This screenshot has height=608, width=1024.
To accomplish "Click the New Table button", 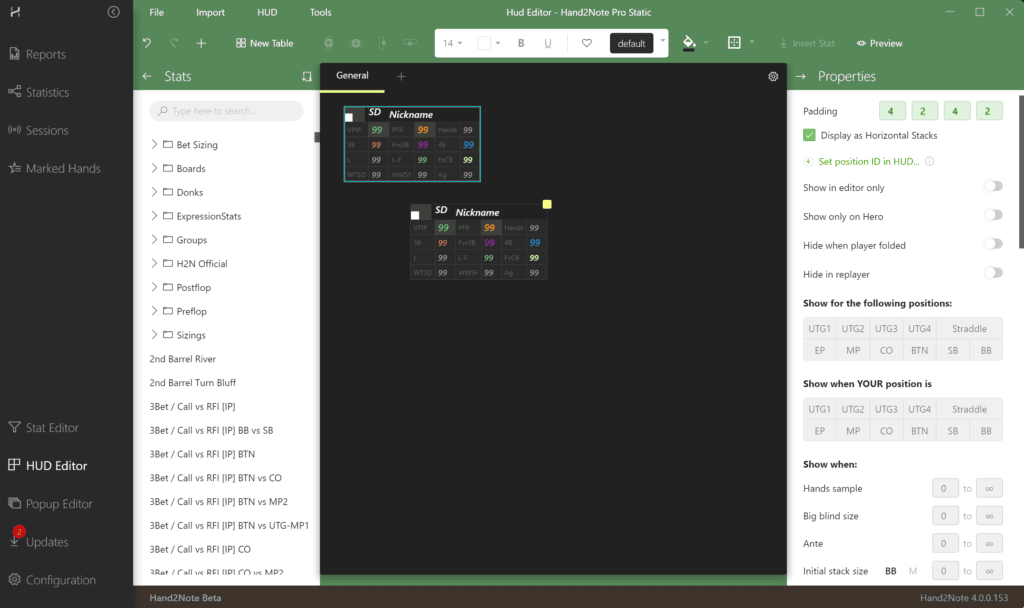I will [264, 43].
